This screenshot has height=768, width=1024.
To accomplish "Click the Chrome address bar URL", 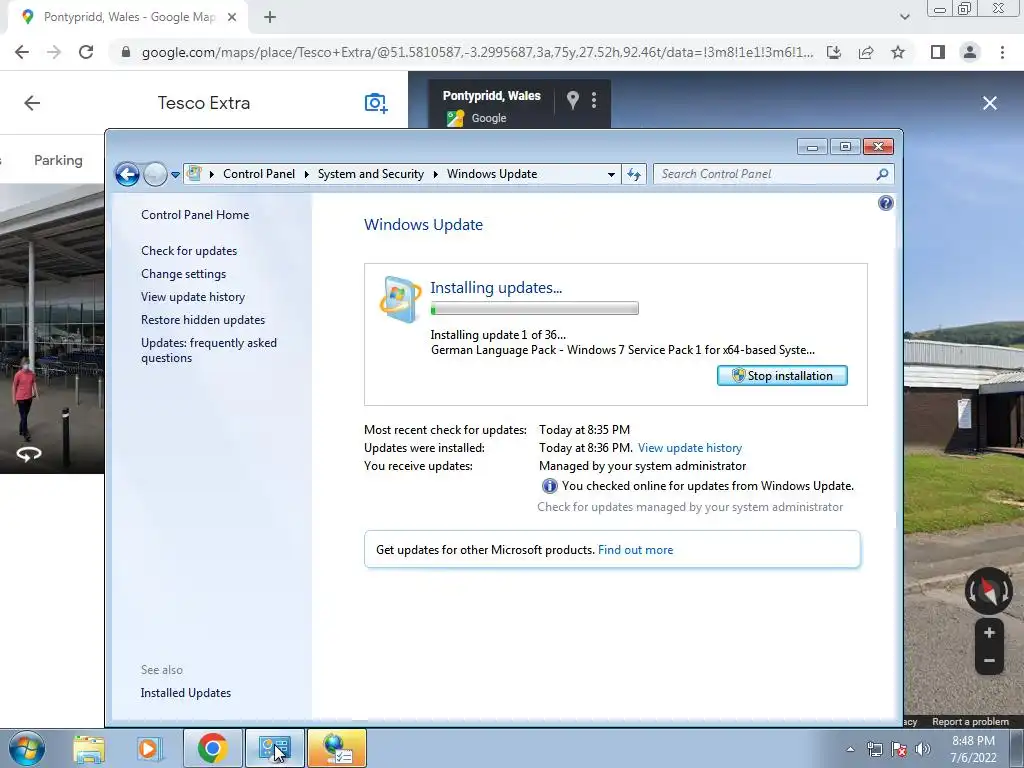I will pos(477,52).
